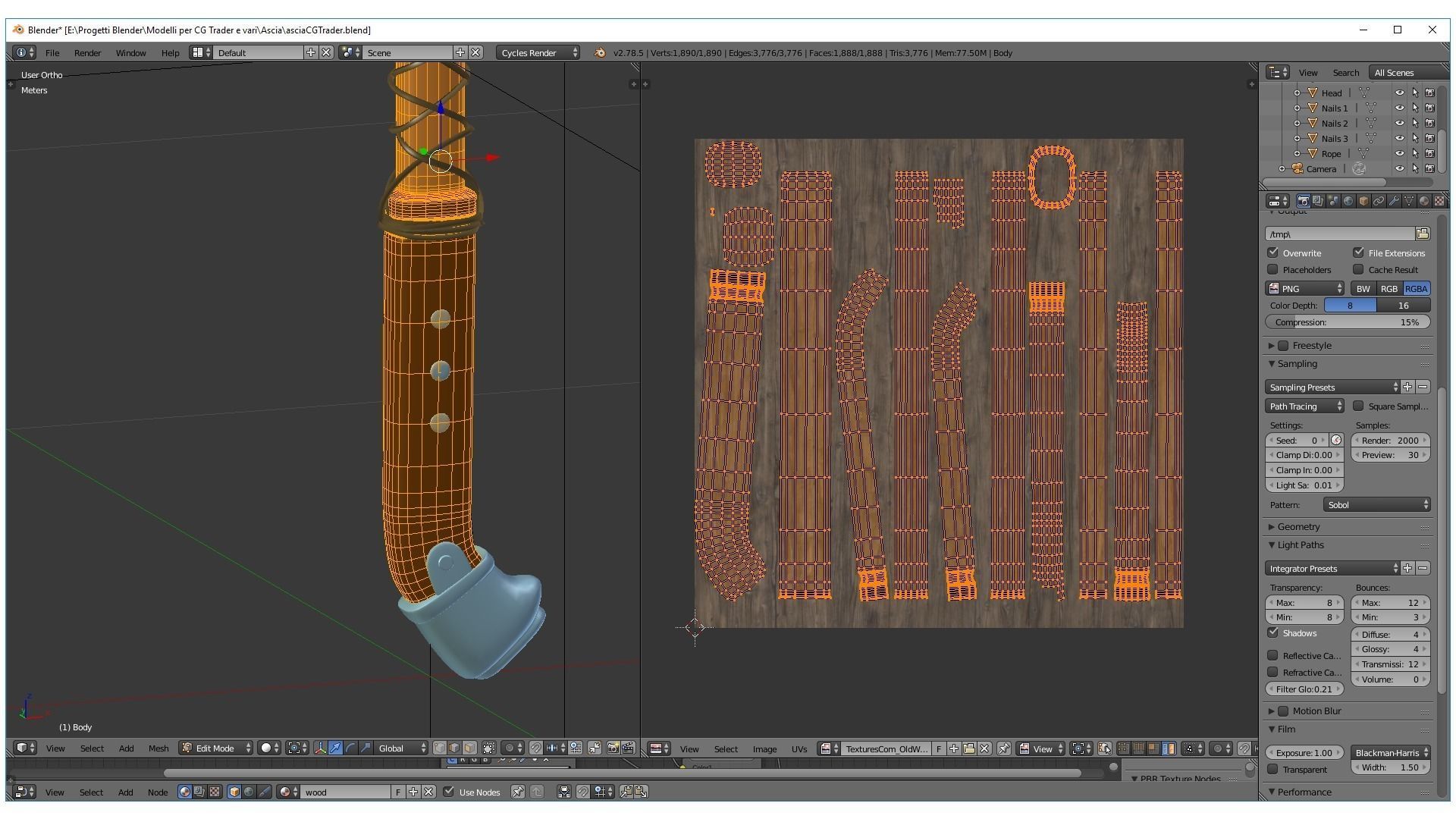This screenshot has width=1456, height=819.
Task: Open the Integrator Presets dropdown
Action: 1332,568
